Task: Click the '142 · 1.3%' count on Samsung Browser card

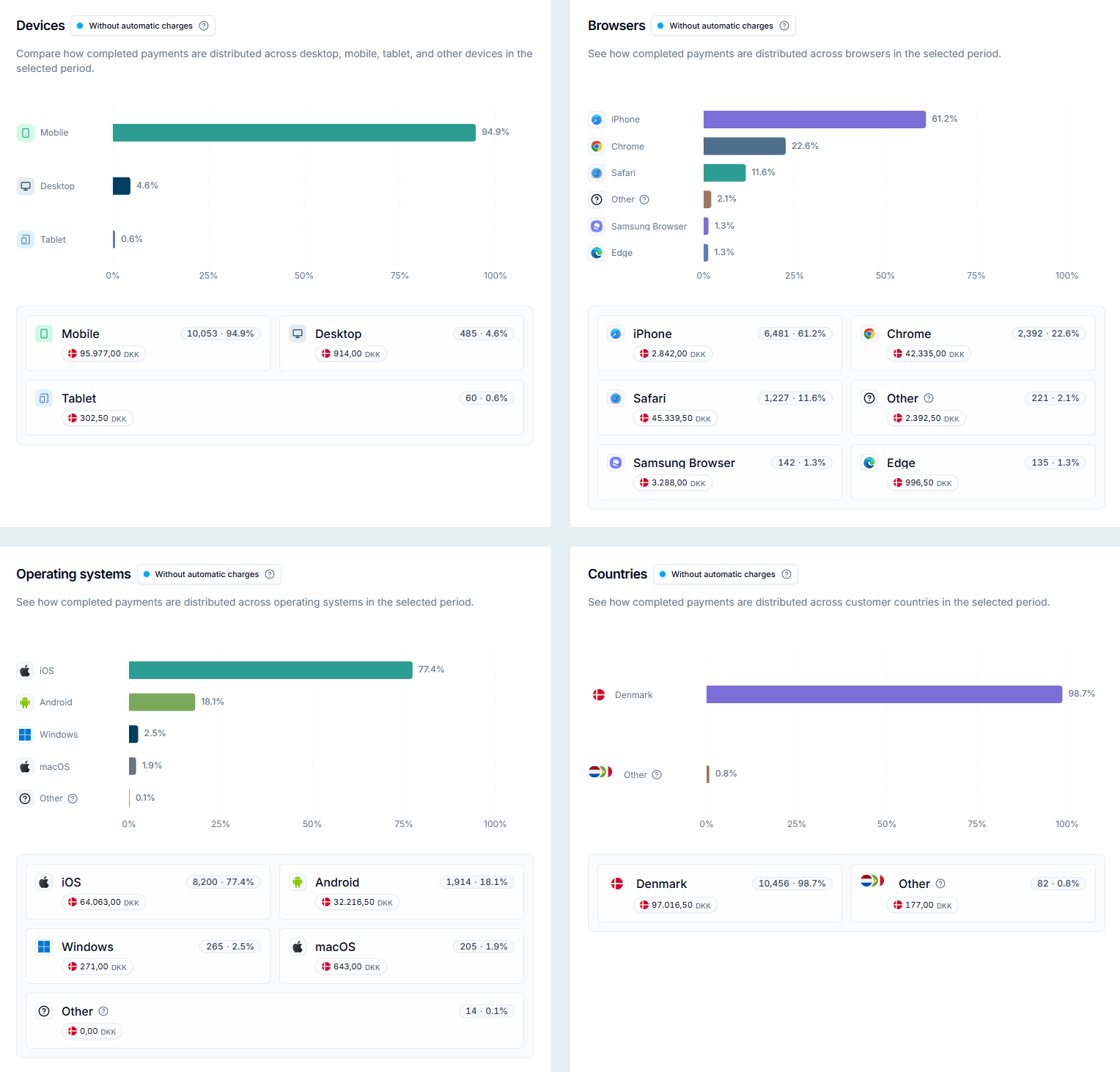Action: (802, 463)
